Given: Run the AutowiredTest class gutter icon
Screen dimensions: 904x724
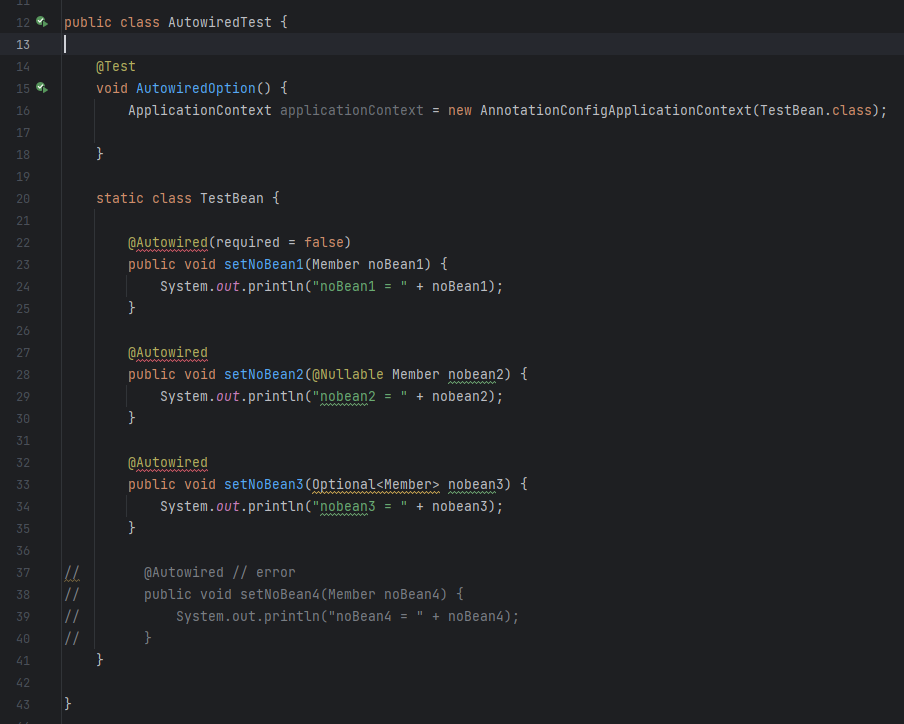Looking at the screenshot, I should point(42,22).
